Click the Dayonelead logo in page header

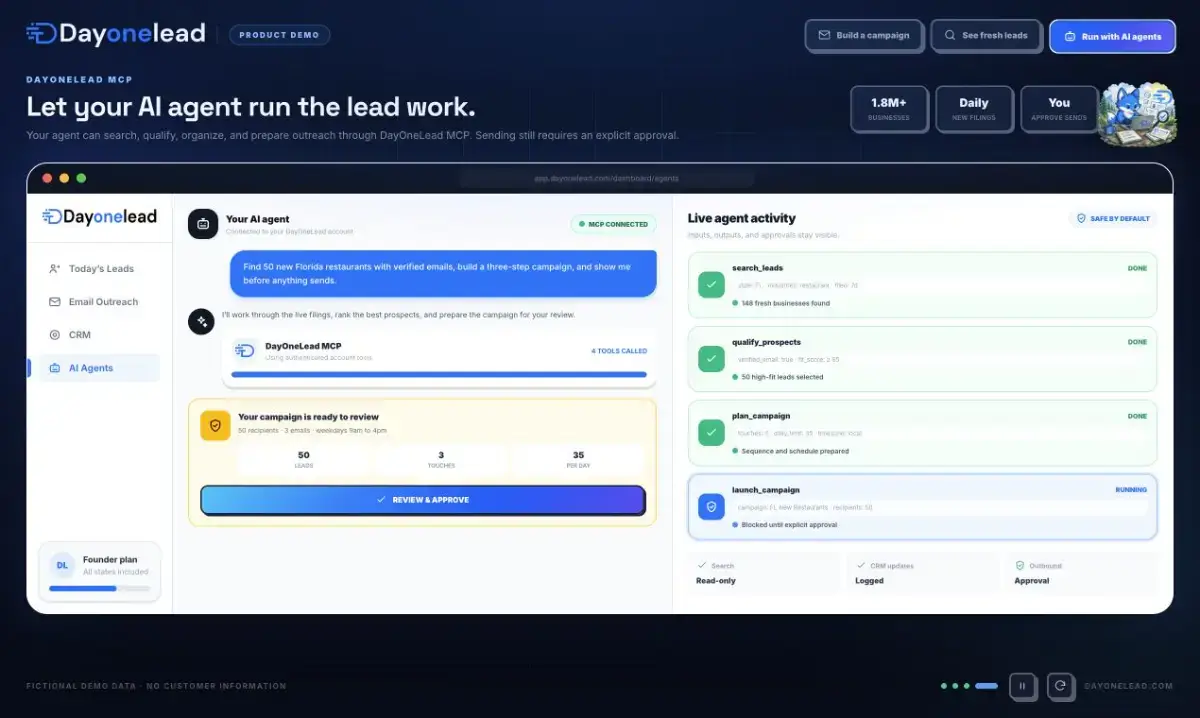(116, 34)
